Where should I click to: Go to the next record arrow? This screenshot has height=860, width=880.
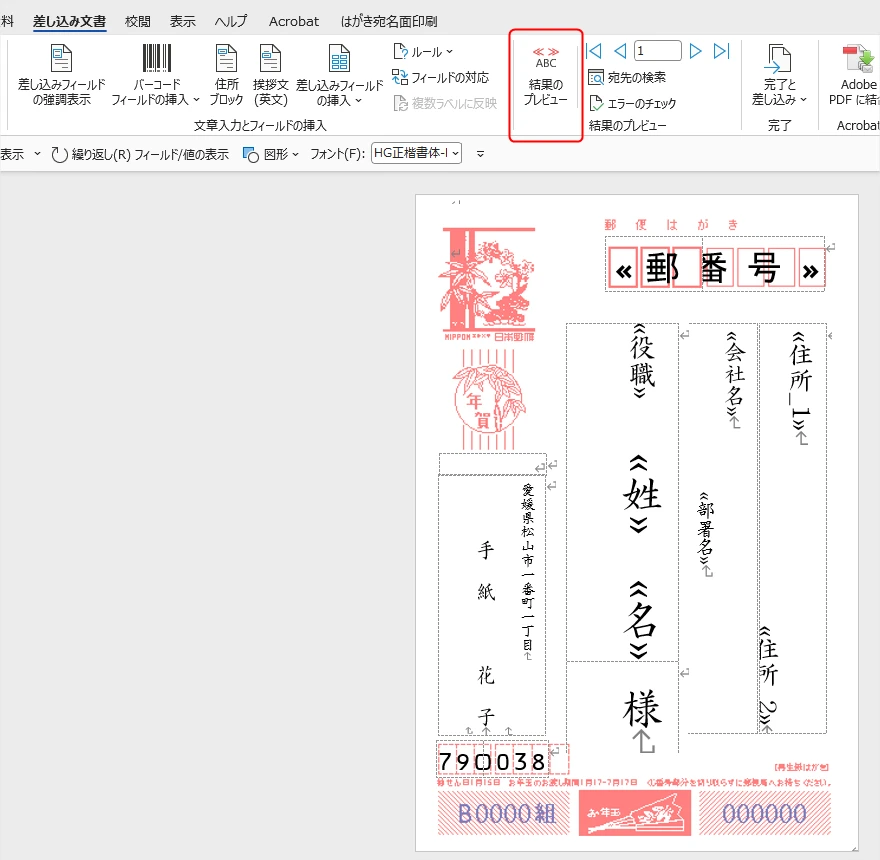coord(695,50)
